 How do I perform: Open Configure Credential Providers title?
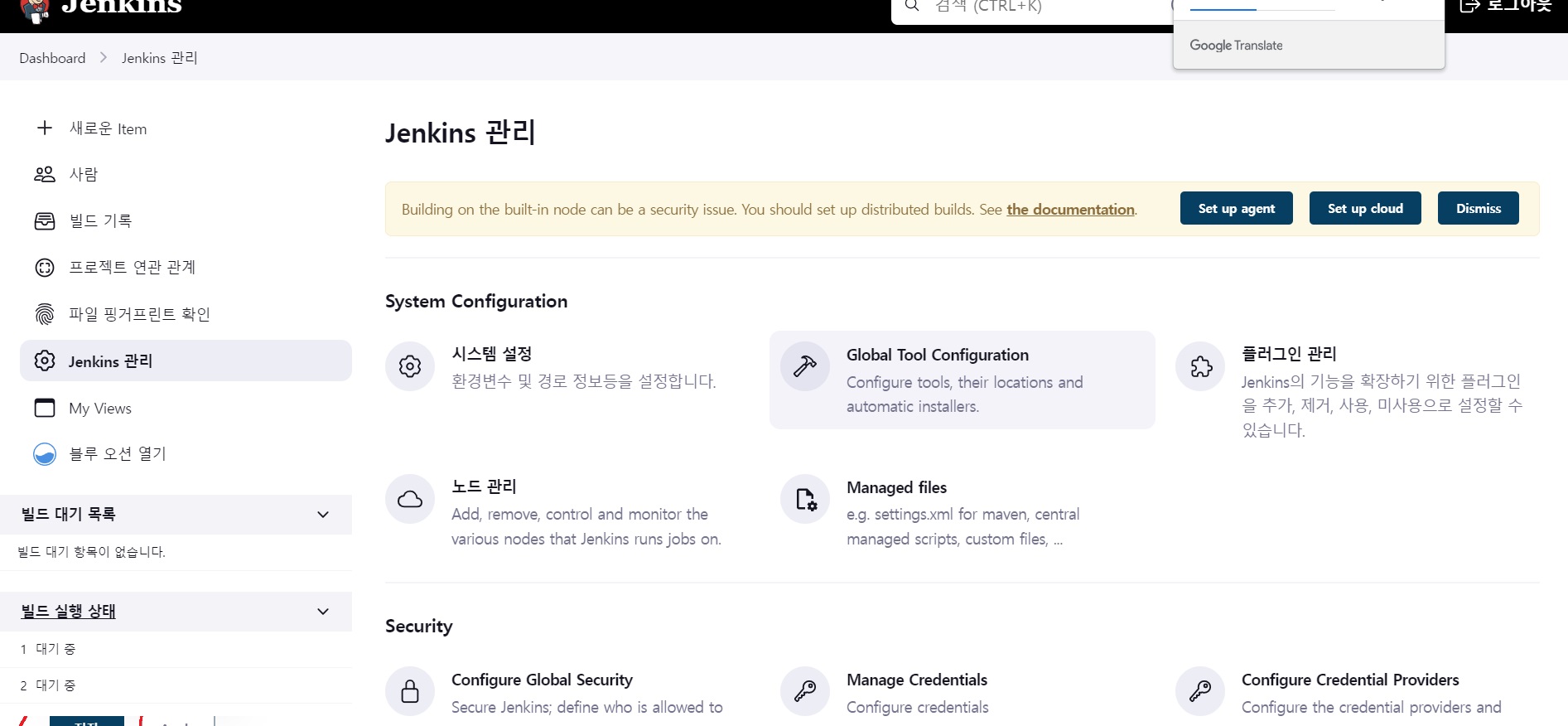(1350, 680)
